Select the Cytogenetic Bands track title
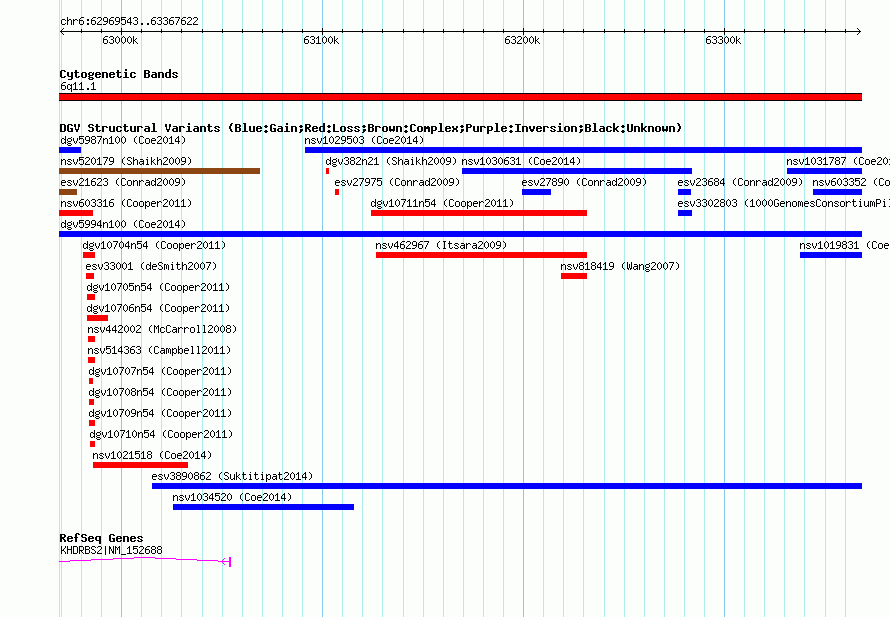 click(119, 74)
